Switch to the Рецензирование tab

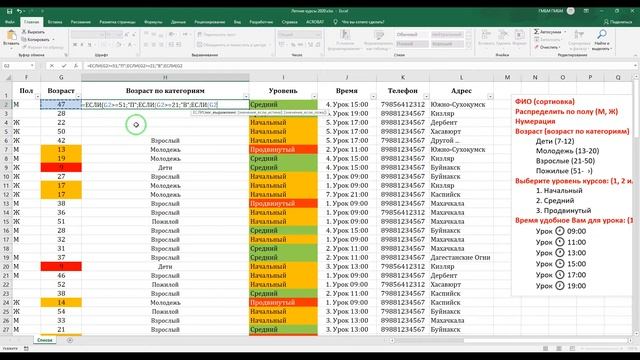pyautogui.click(x=210, y=22)
